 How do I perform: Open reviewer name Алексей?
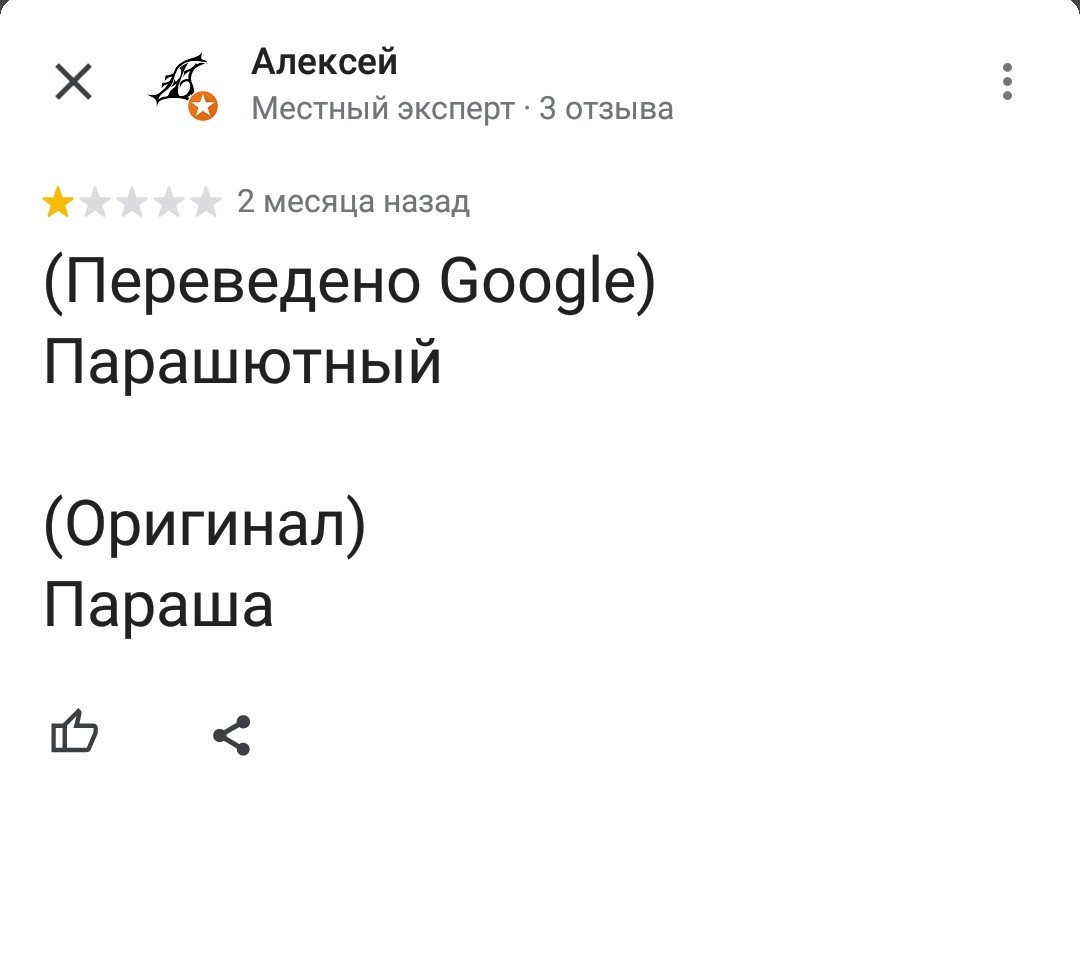tap(324, 62)
